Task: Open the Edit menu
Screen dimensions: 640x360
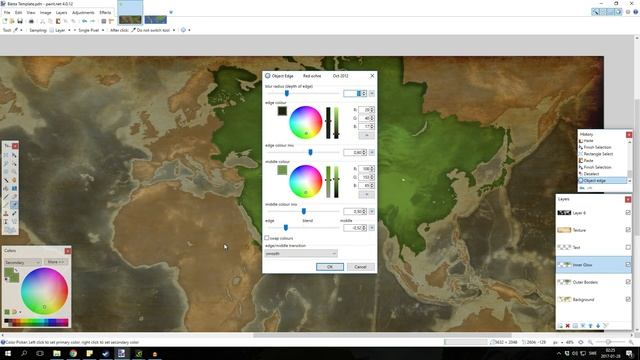Action: pos(18,13)
